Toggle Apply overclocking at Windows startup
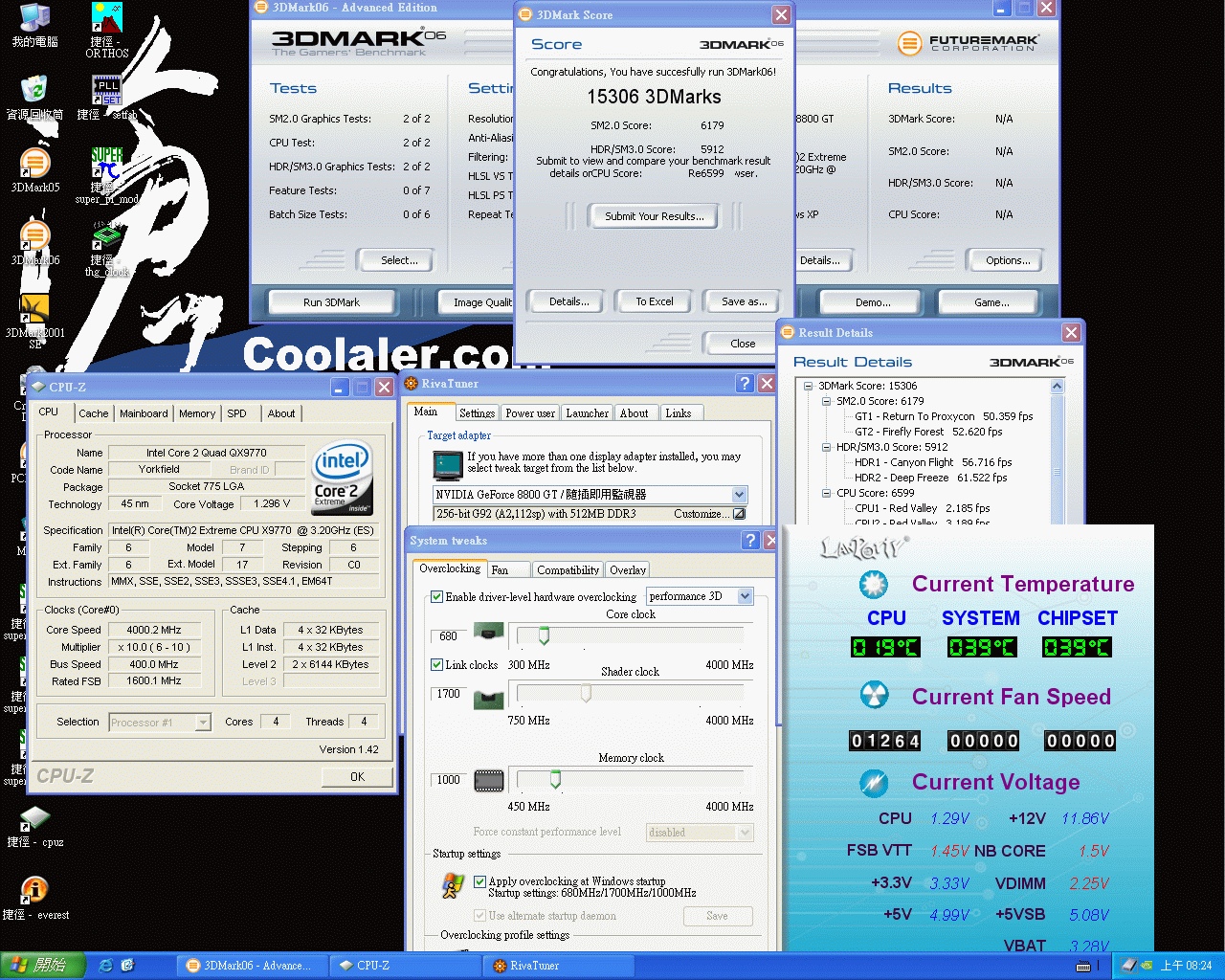This screenshot has width=1225, height=980. click(480, 881)
